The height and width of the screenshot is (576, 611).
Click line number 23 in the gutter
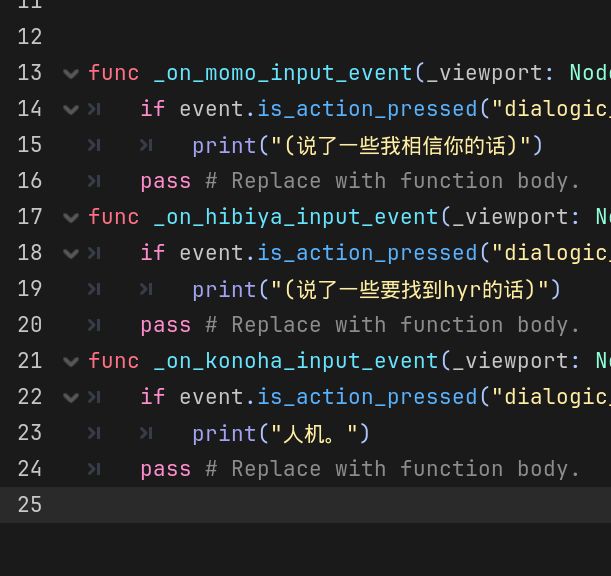pos(30,433)
